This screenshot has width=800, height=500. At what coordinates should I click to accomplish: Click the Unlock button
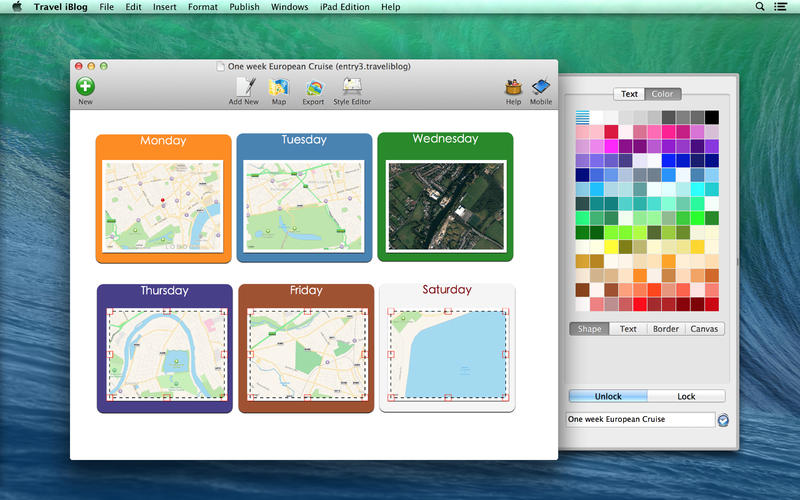click(608, 396)
